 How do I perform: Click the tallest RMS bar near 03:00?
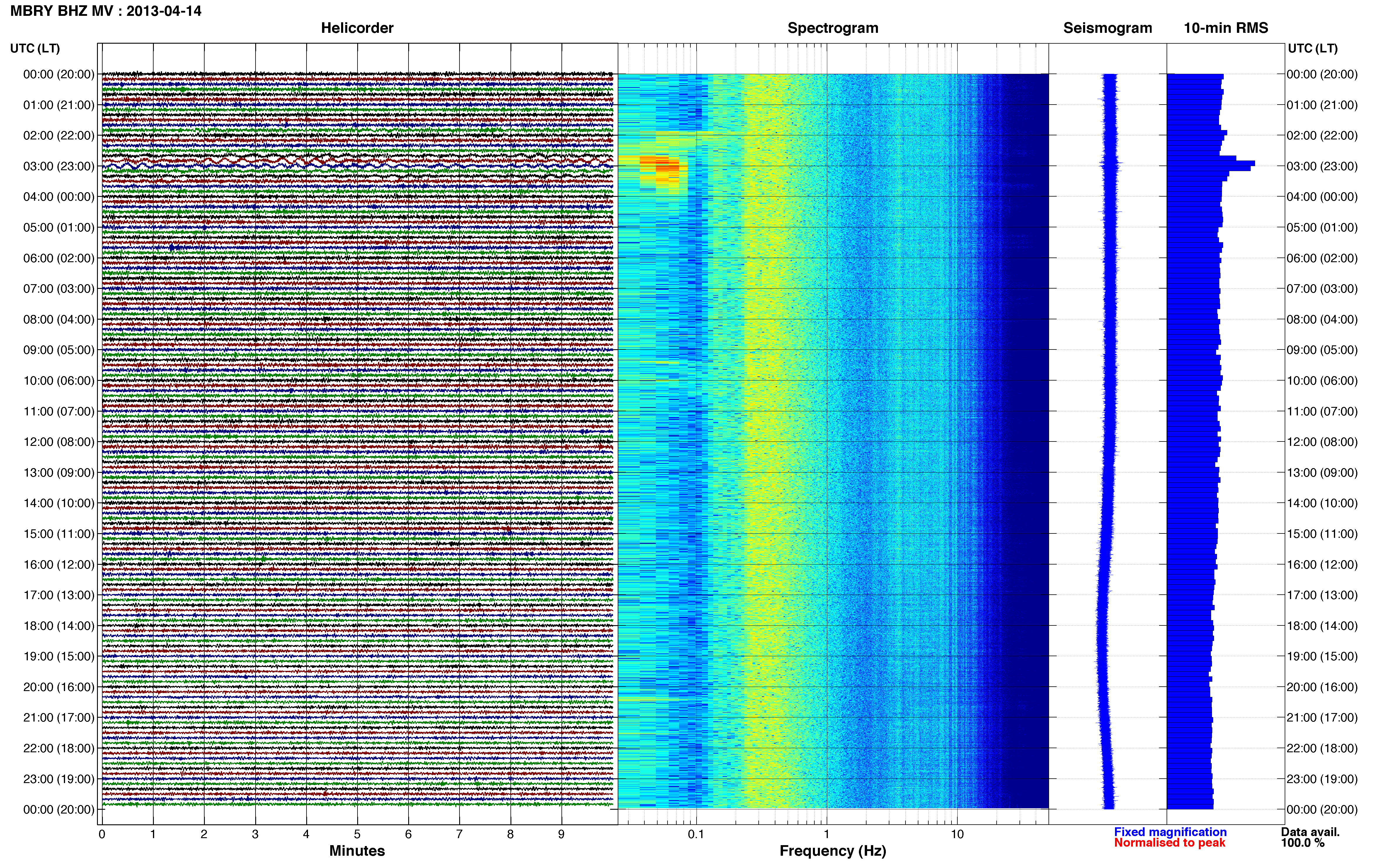[x=1211, y=163]
